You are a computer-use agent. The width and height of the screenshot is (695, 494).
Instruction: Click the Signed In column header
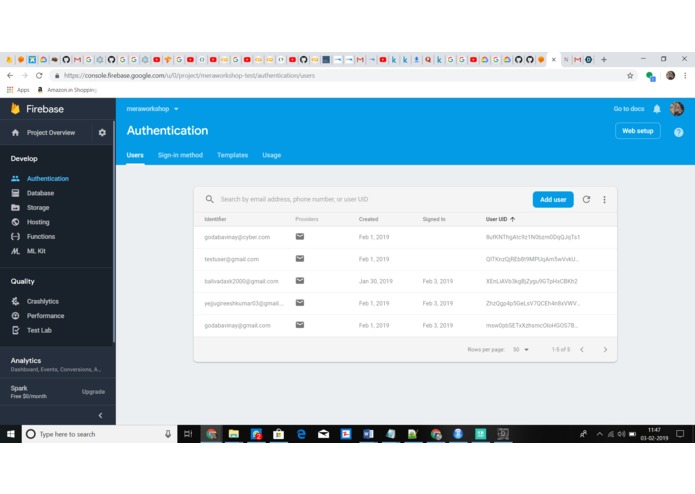tap(434, 219)
